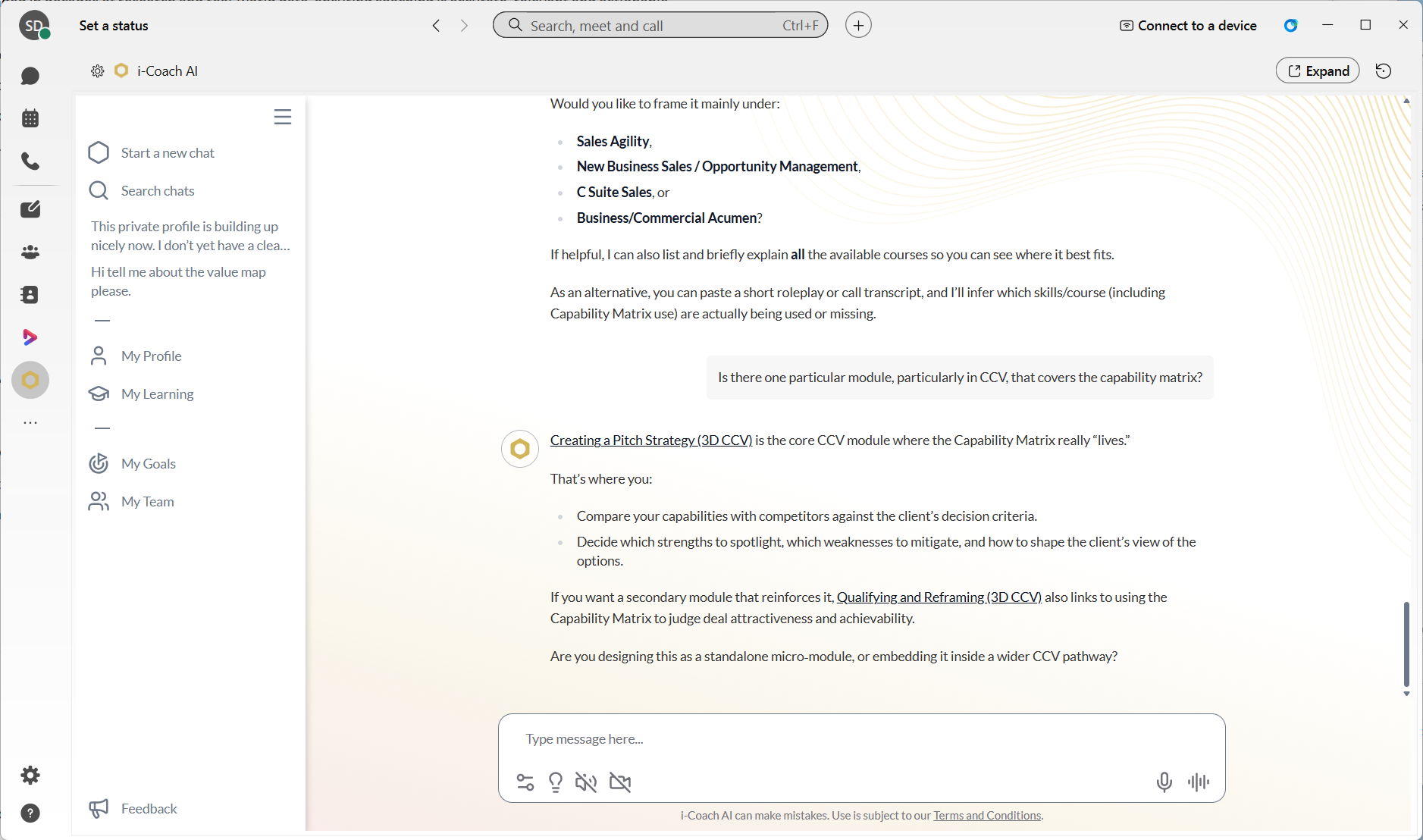Show more apps via three dots
Screen dimensions: 1423x840
tap(30, 422)
